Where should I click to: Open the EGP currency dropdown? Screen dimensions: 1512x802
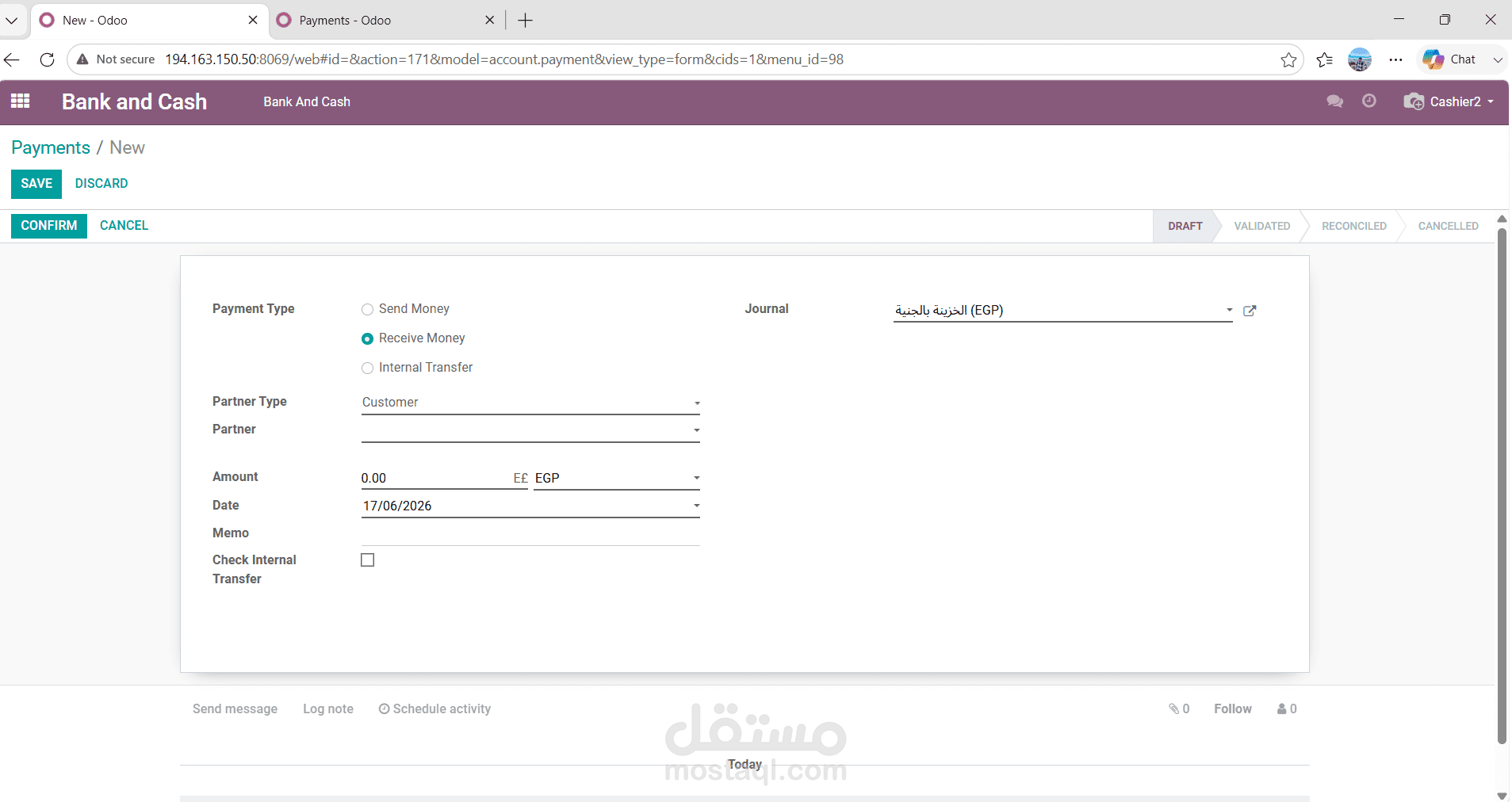tap(617, 478)
